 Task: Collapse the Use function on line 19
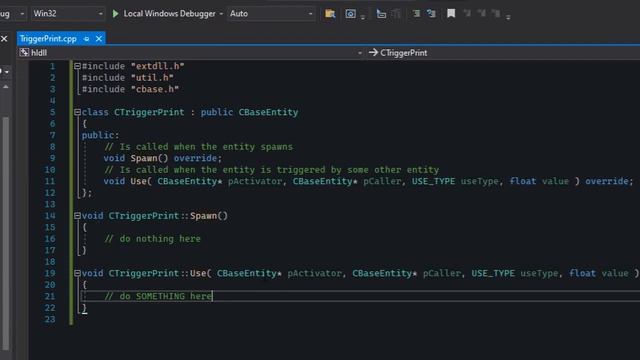[x=77, y=273]
